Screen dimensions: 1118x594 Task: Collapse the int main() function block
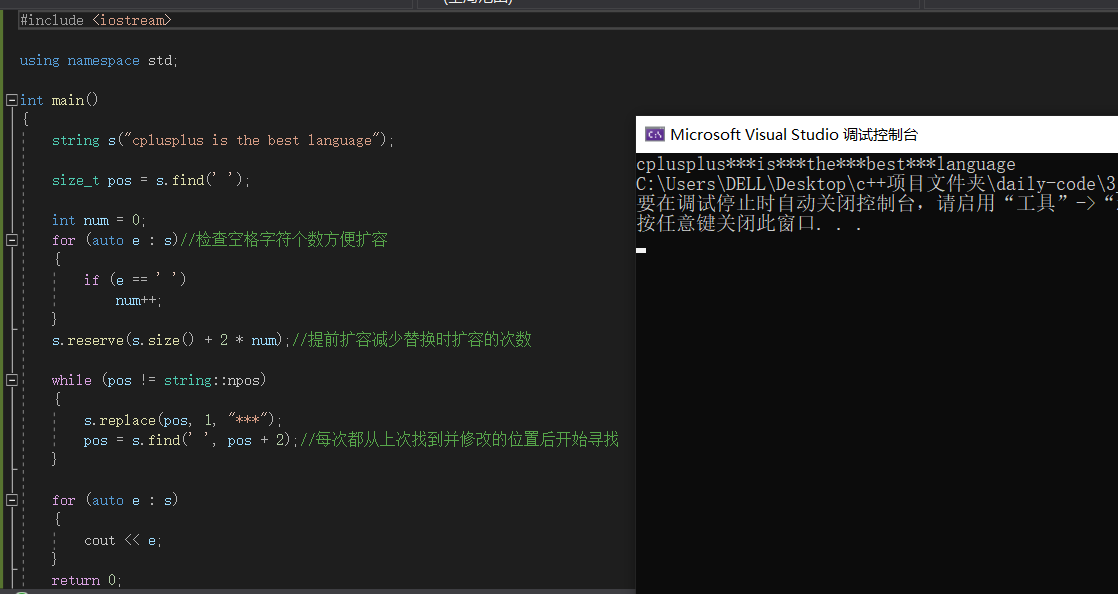tap(11, 101)
